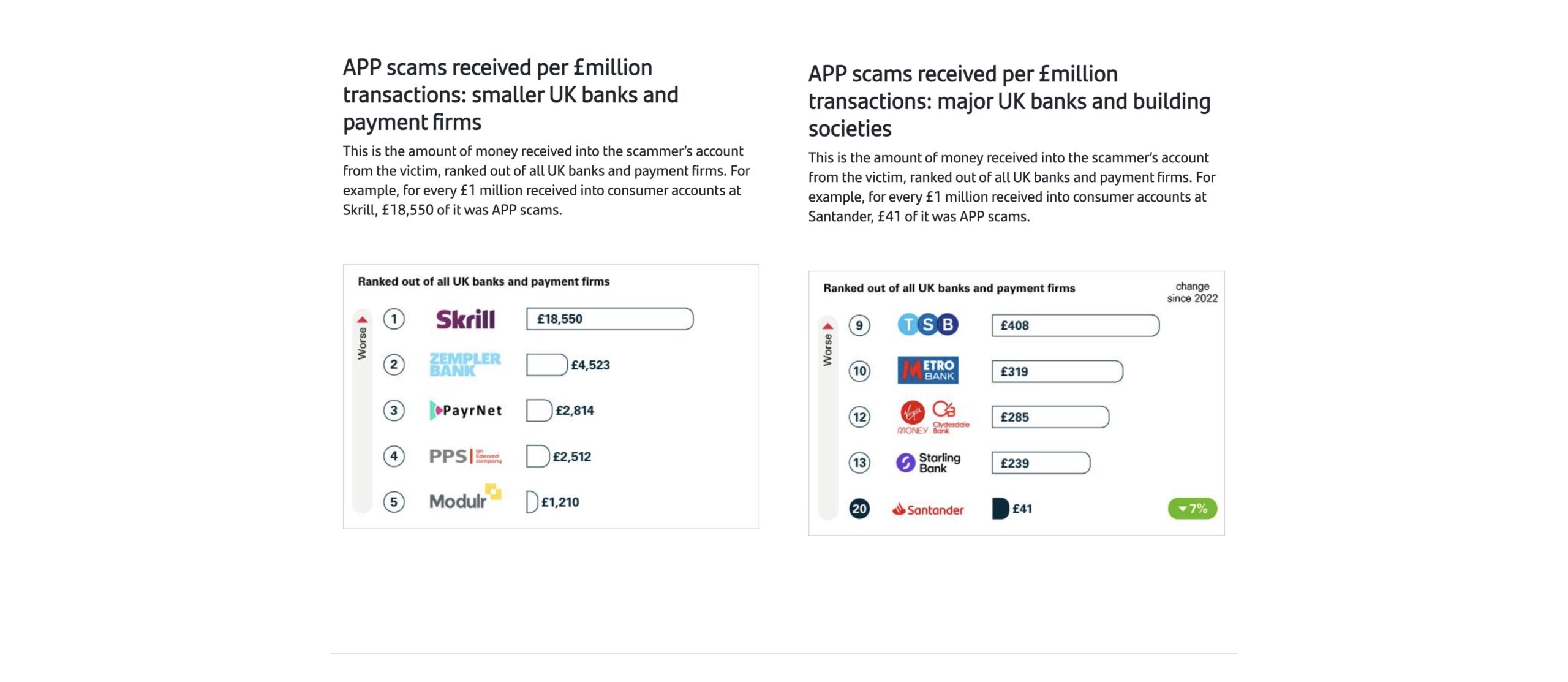Image resolution: width=1568 pixels, height=682 pixels.
Task: Click the Modulr logo
Action: (465, 498)
